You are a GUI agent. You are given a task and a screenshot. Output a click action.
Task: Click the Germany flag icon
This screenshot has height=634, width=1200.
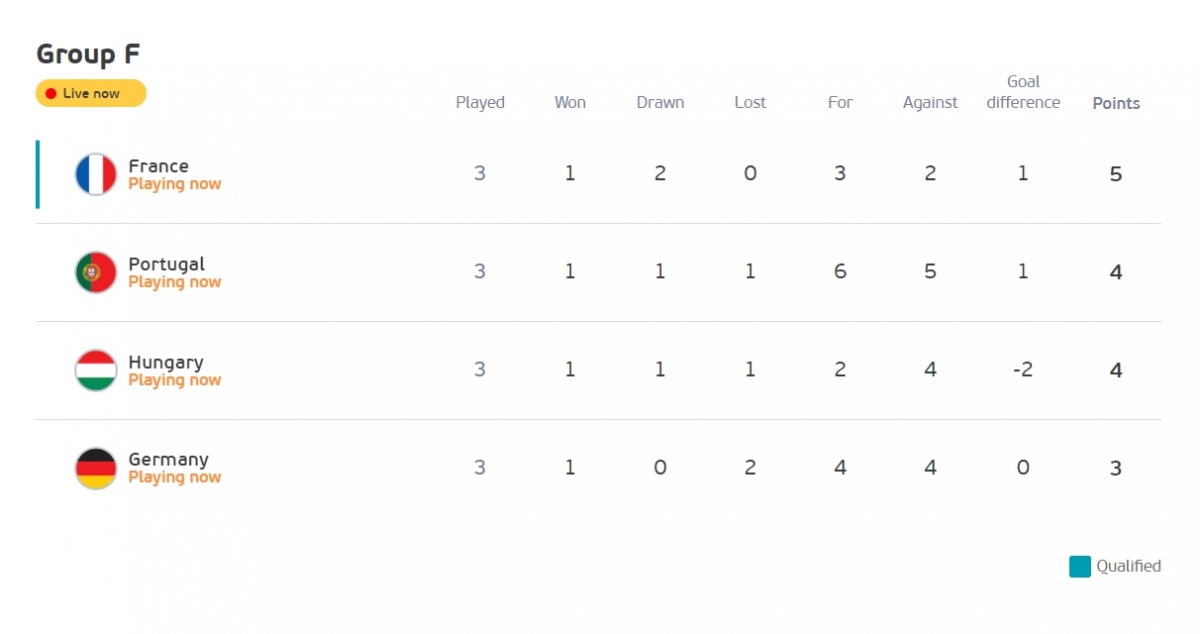[x=96, y=468]
